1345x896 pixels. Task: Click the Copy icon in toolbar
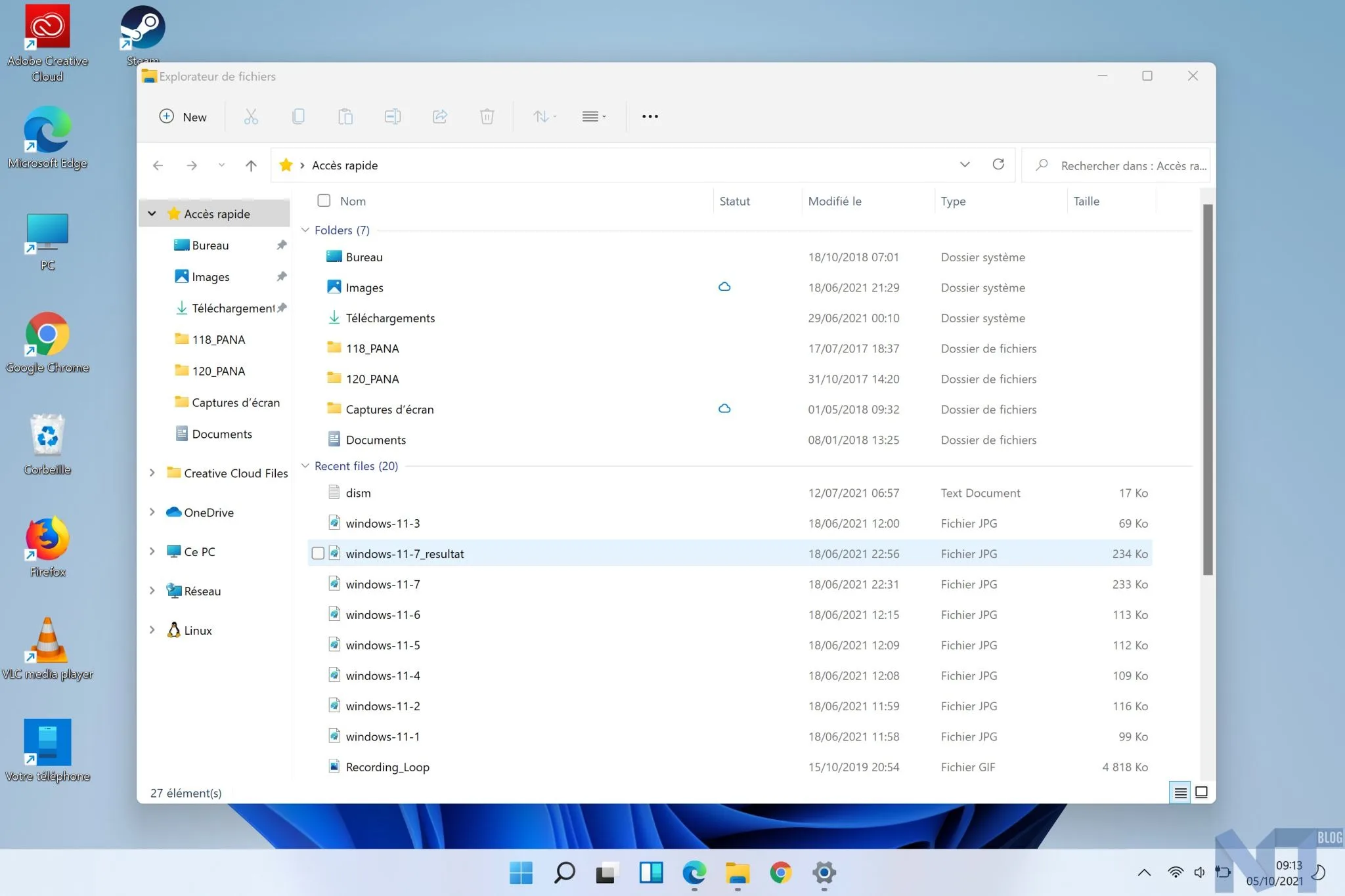(298, 117)
